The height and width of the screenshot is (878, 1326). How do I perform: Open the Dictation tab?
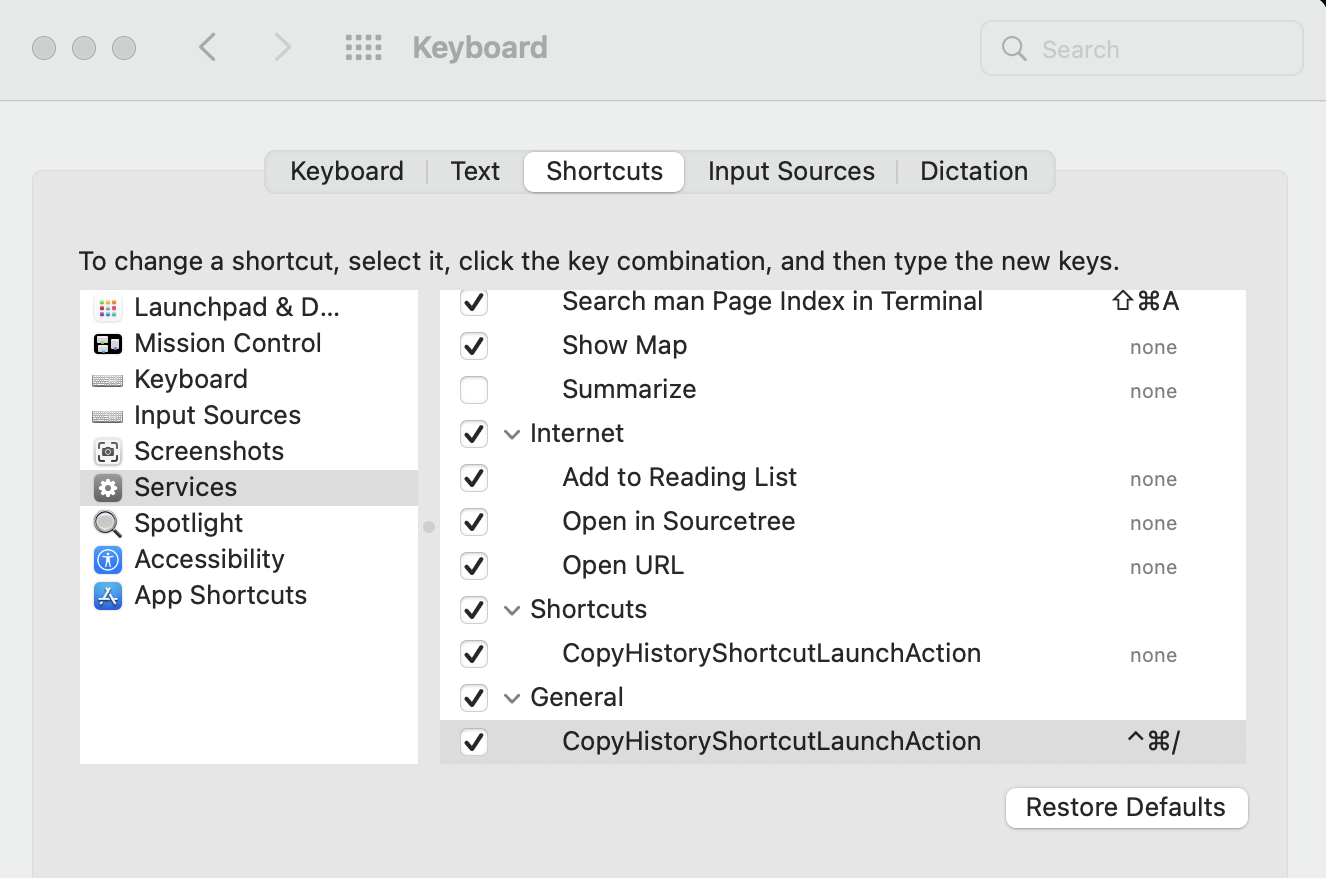pos(973,171)
